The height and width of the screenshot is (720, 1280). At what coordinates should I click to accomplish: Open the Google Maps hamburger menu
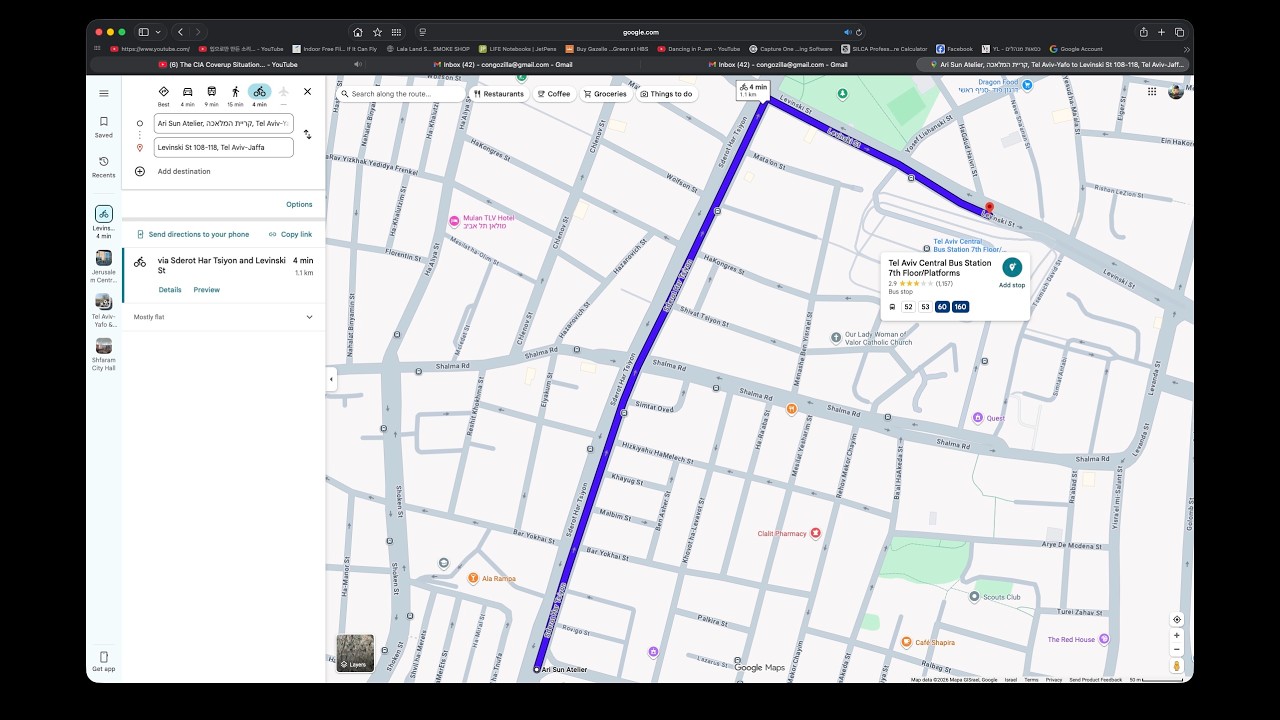coord(103,93)
